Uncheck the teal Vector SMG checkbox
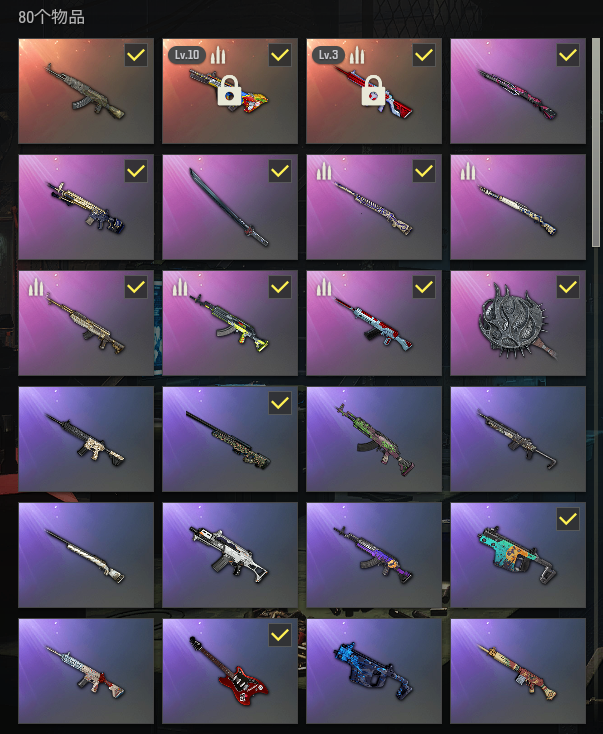Screen dimensions: 603x734 point(568,519)
